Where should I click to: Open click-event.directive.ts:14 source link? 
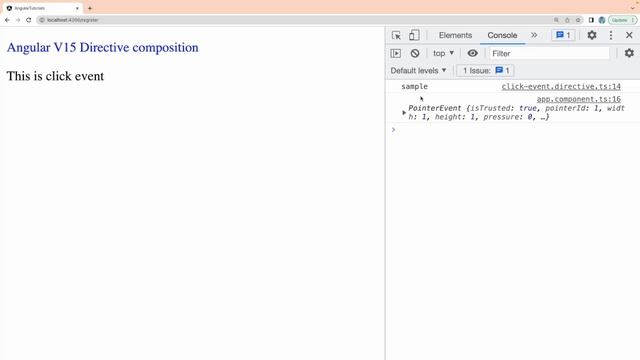pos(561,87)
